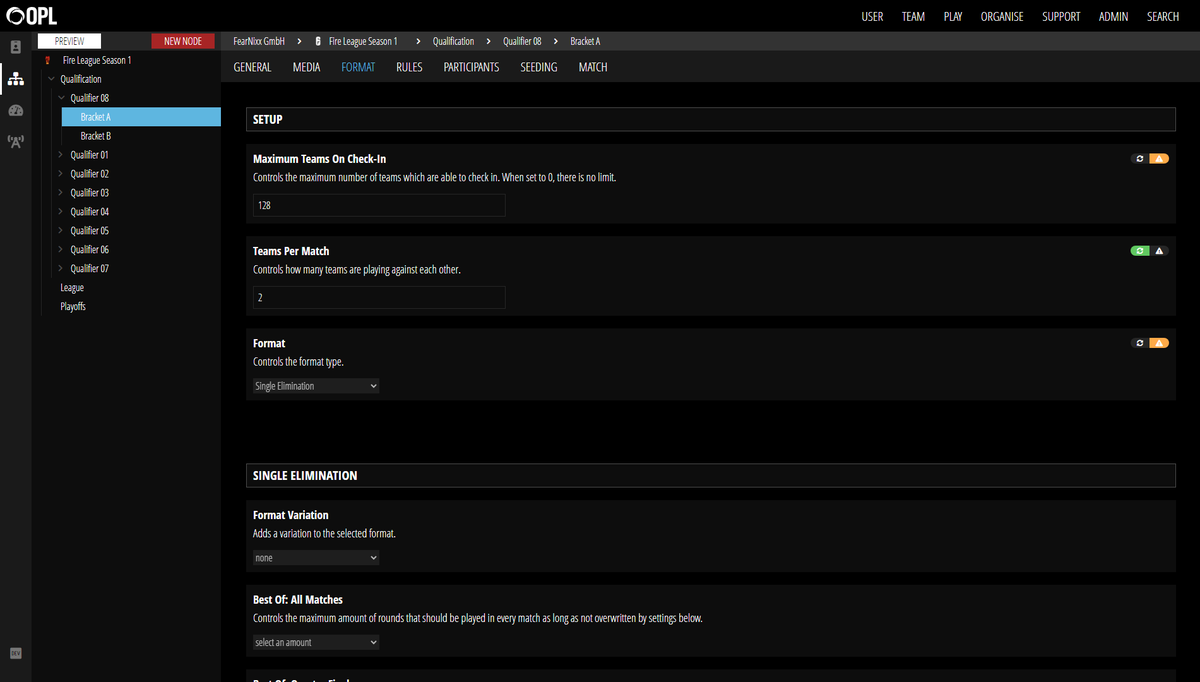Switch to the GENERAL tab
Screen dimensions: 1200x682
pyautogui.click(x=252, y=67)
